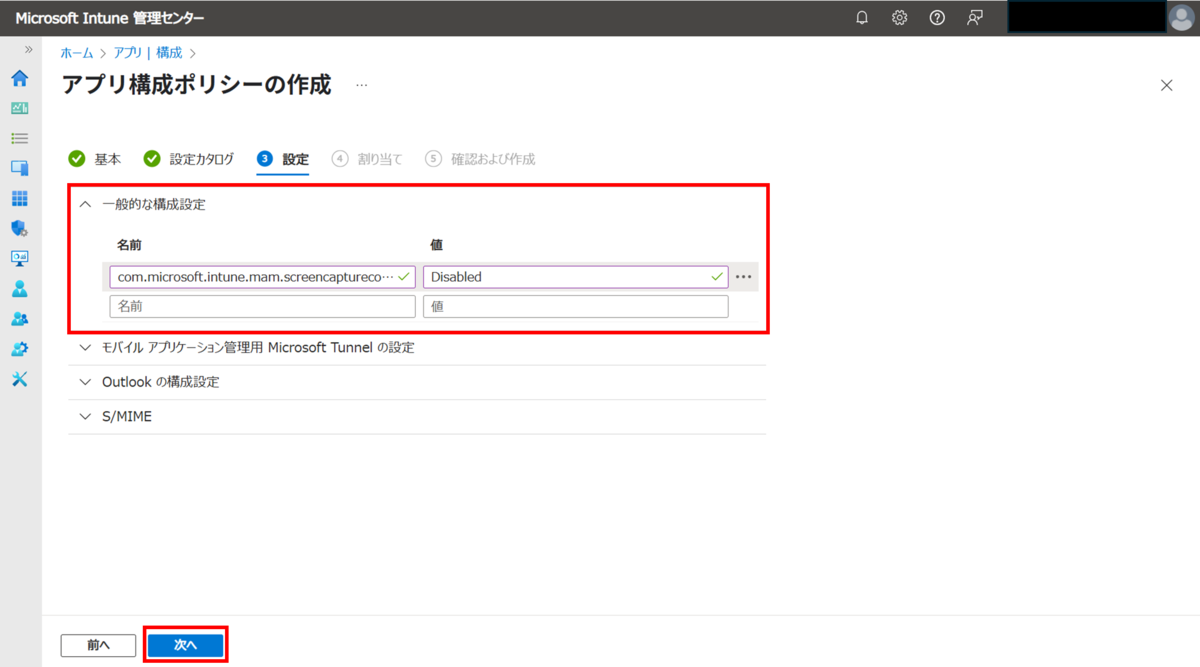Select the 名前 column header
The image size is (1200, 667).
[x=130, y=244]
